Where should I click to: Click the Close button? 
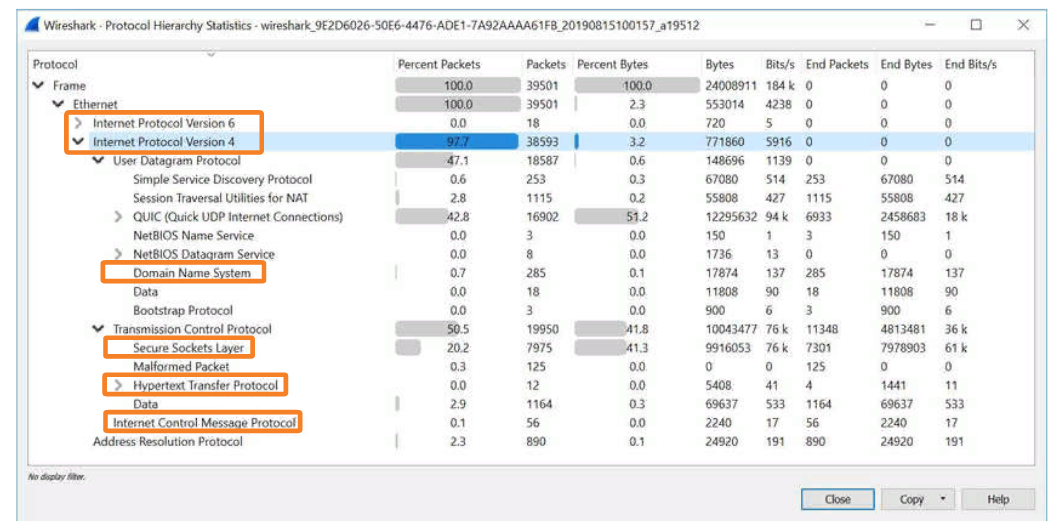point(837,499)
